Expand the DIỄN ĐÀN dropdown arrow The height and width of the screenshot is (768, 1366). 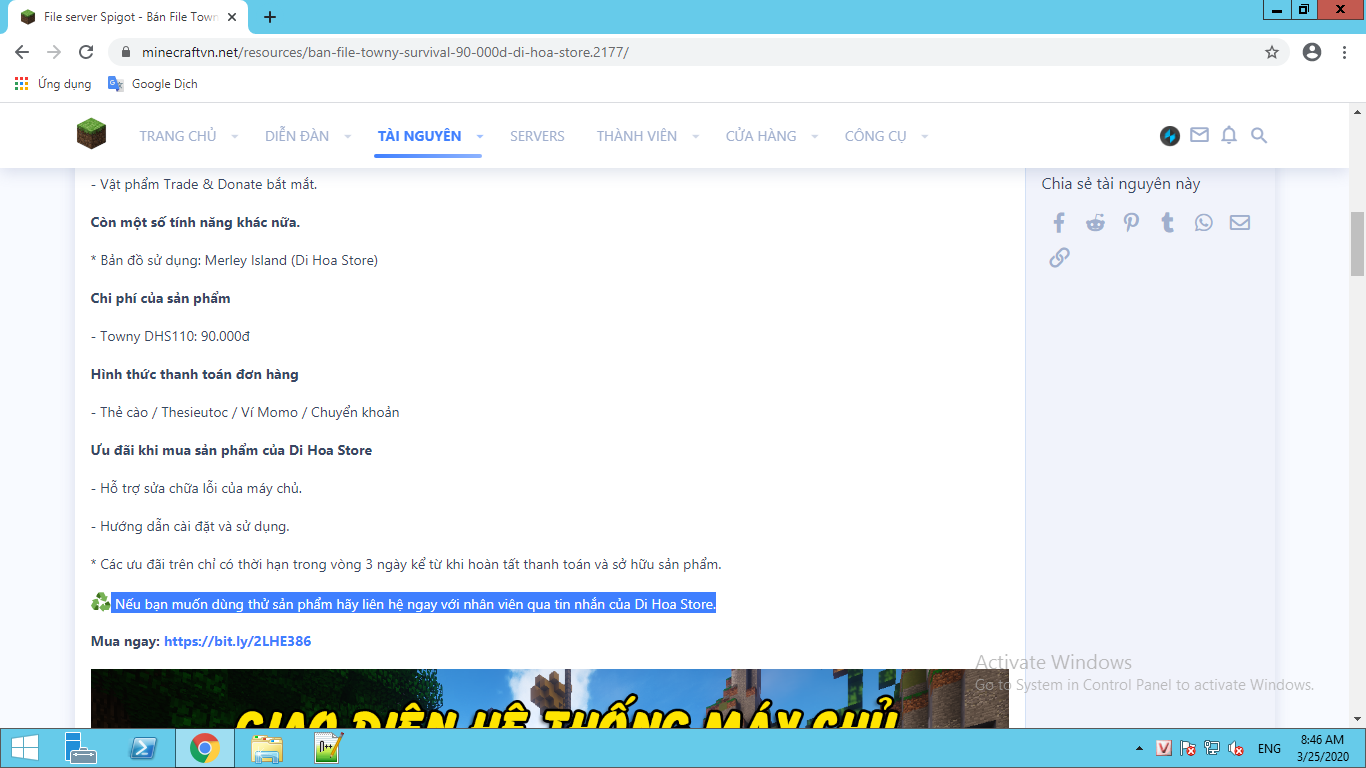click(348, 136)
